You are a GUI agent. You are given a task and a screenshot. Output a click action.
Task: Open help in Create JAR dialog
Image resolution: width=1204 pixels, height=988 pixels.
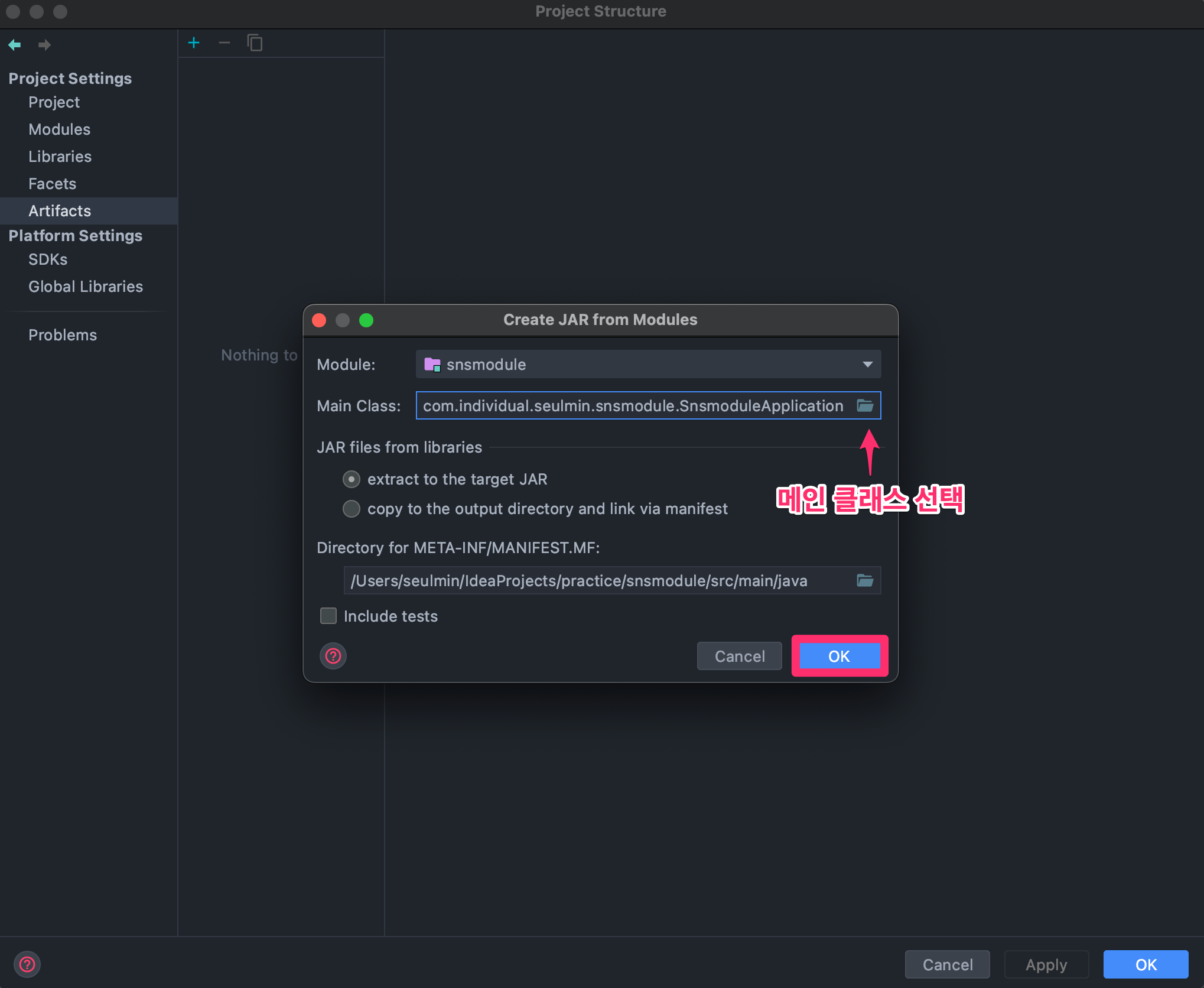click(x=333, y=656)
